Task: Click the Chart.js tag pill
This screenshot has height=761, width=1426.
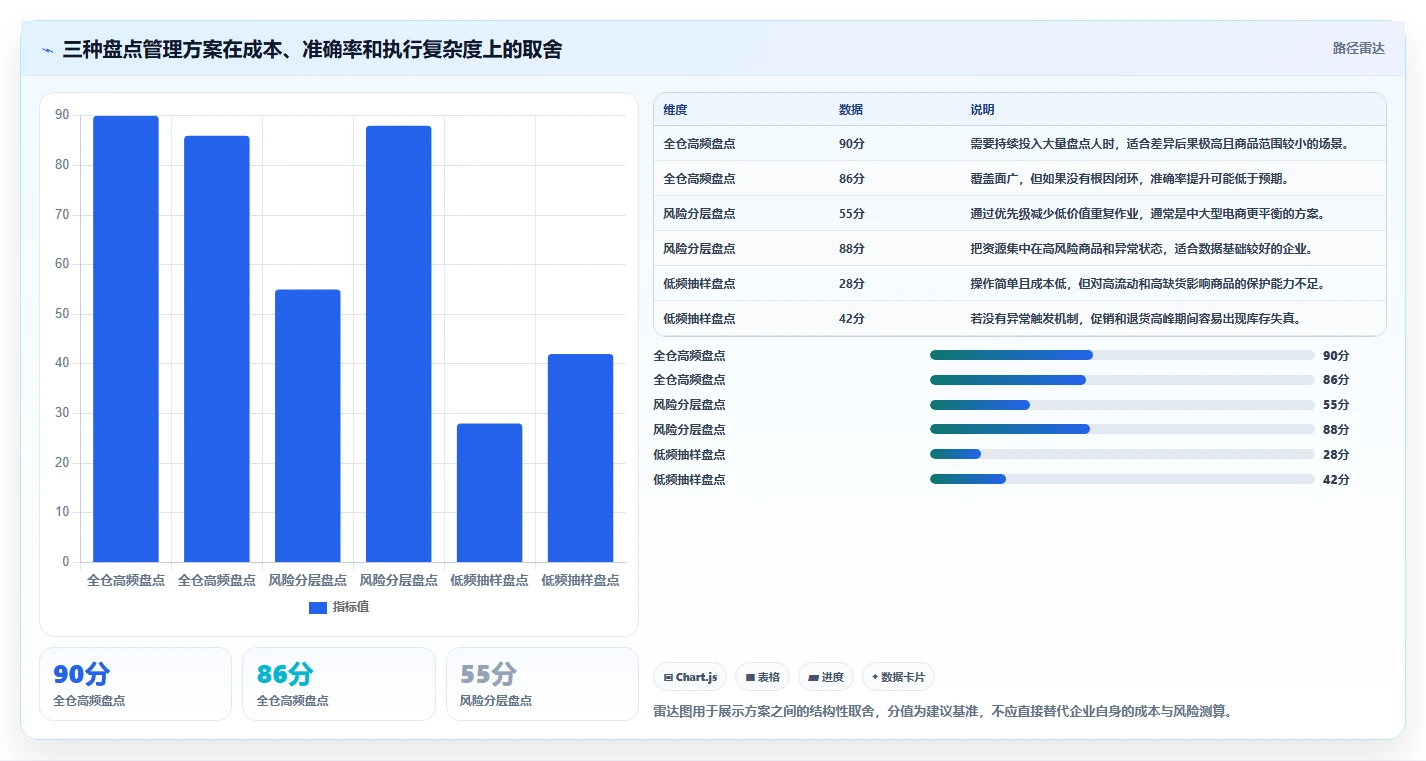Action: (690, 677)
